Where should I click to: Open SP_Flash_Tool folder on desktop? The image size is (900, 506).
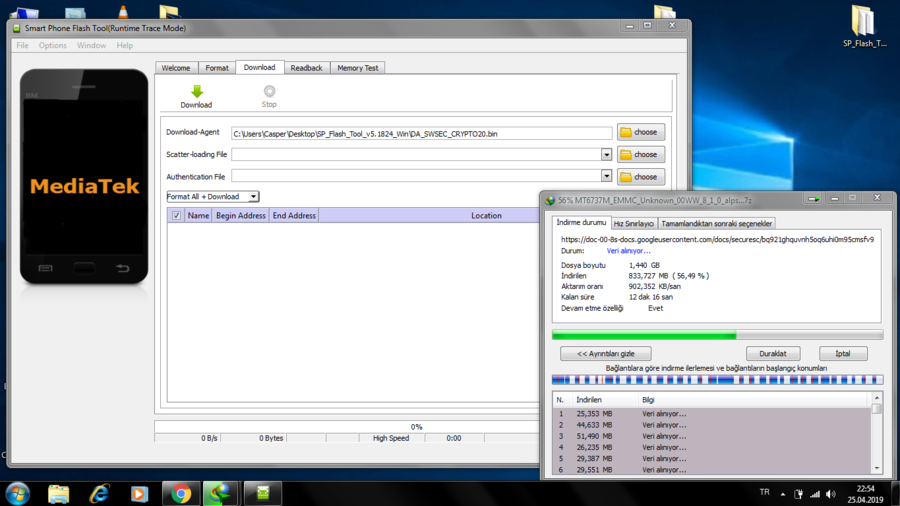864,27
